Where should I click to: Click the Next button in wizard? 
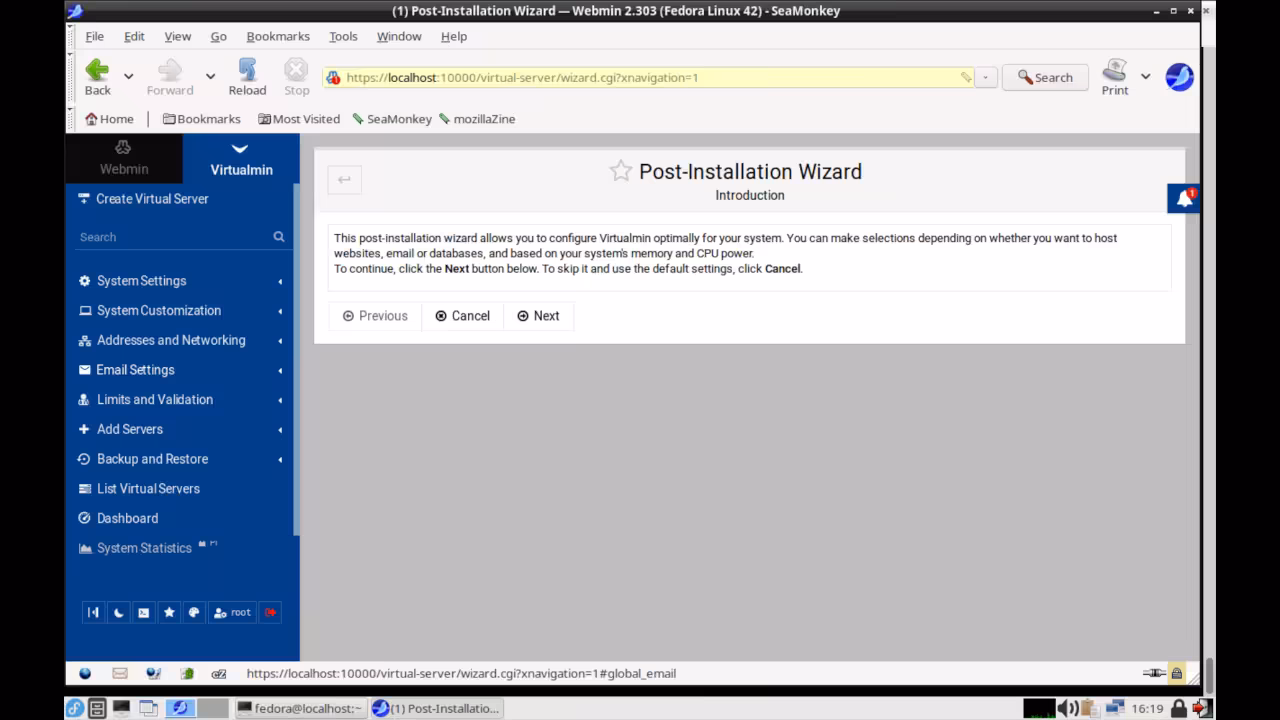pyautogui.click(x=538, y=316)
